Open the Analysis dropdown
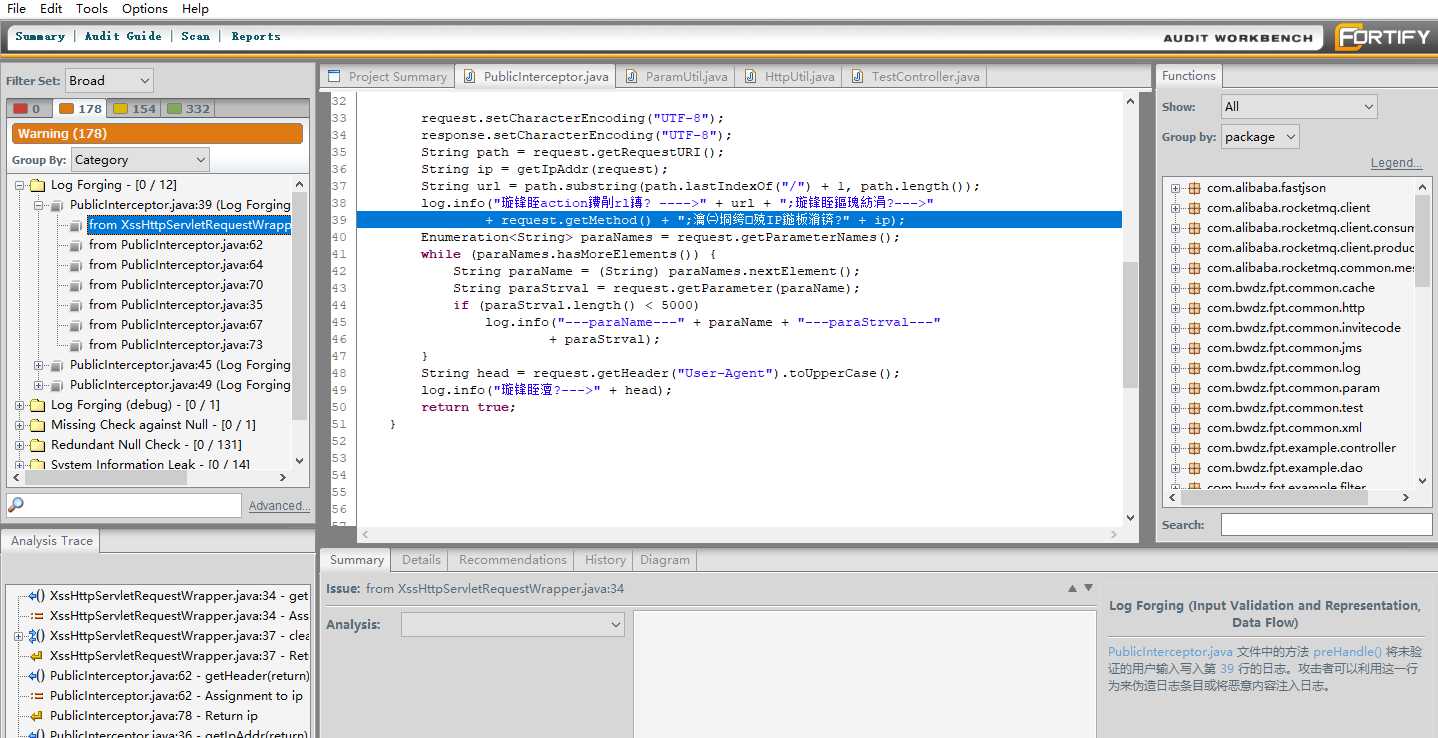Viewport: 1438px width, 738px height. coord(513,624)
